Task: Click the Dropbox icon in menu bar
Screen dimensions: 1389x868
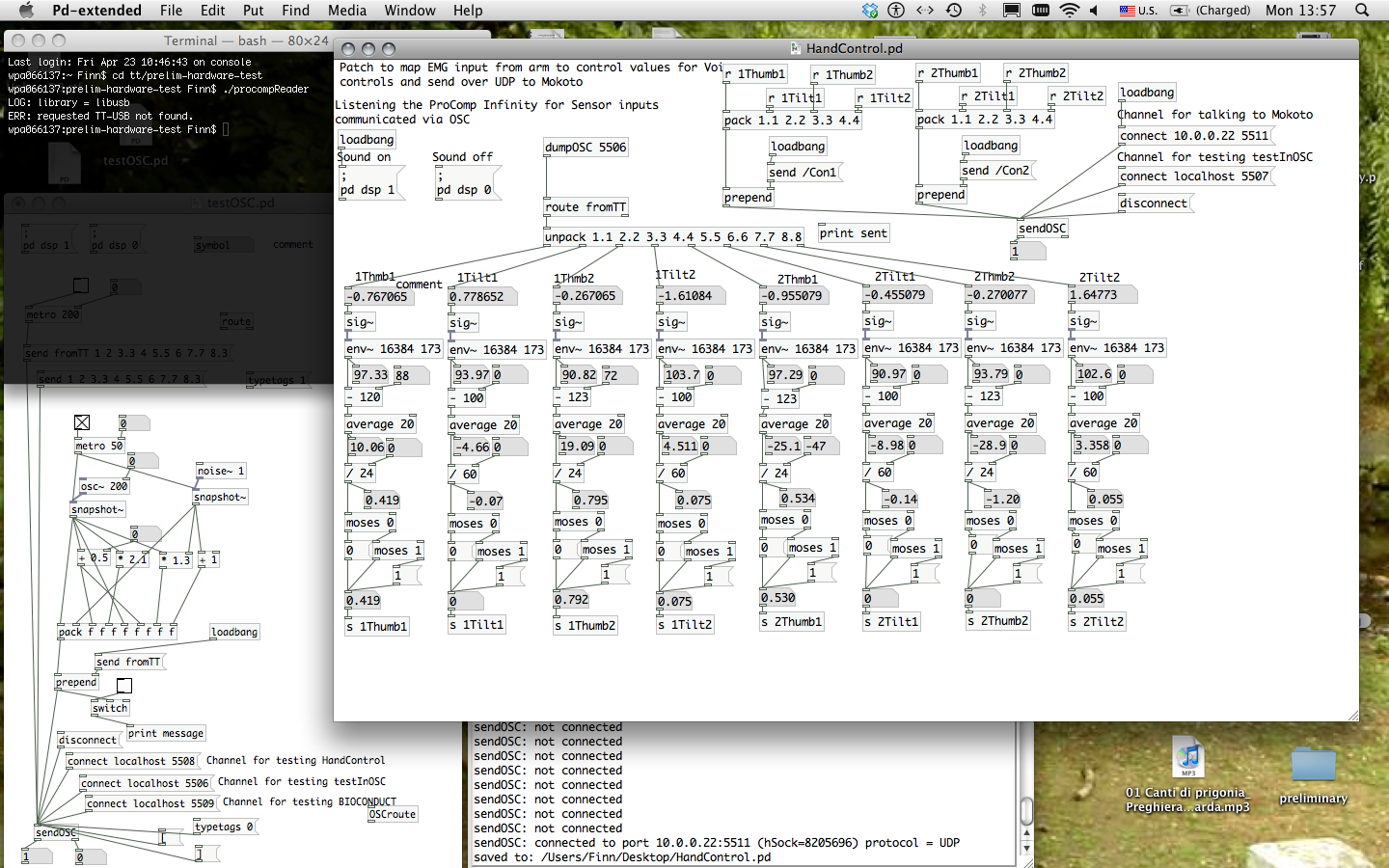Action: pyautogui.click(x=870, y=11)
